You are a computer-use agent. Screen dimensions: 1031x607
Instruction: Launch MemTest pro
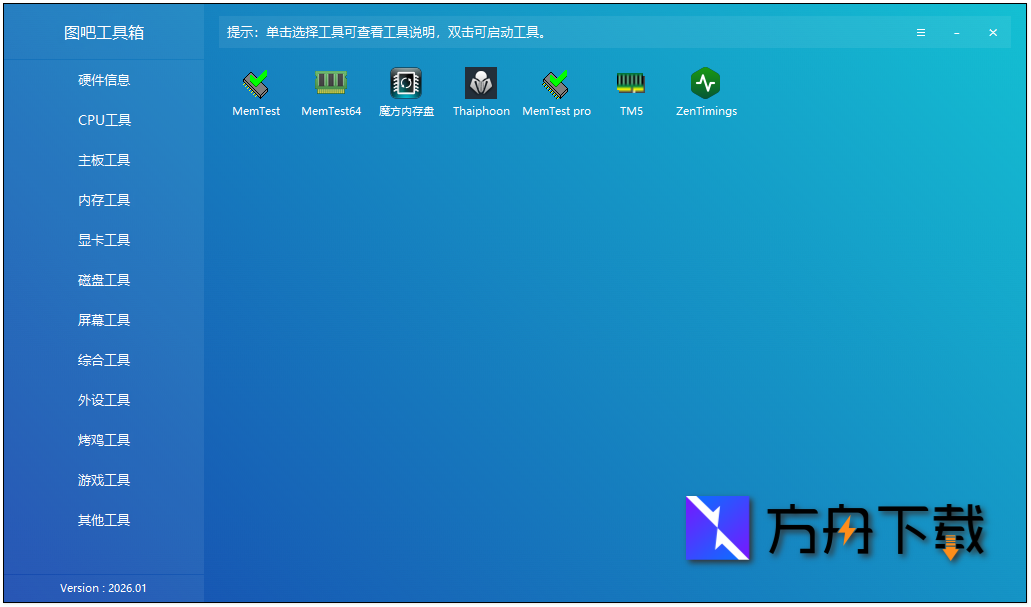[x=556, y=90]
